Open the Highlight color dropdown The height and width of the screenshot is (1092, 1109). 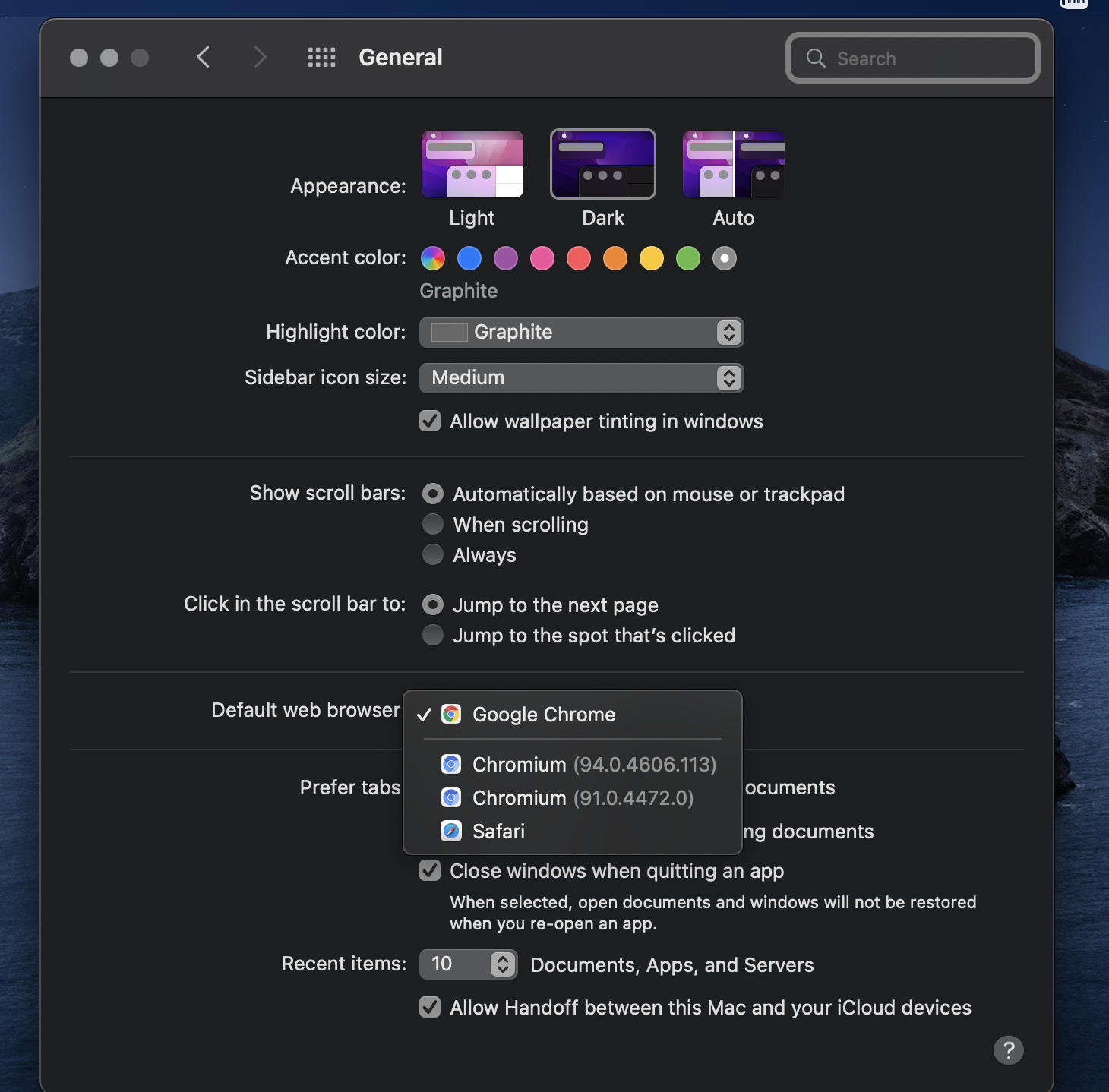[582, 333]
